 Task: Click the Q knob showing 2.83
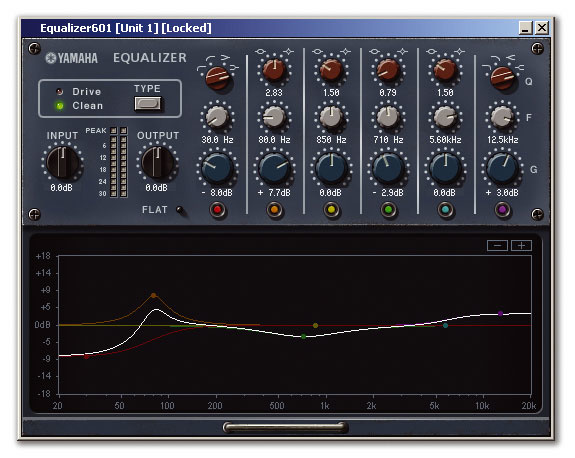tap(274, 70)
